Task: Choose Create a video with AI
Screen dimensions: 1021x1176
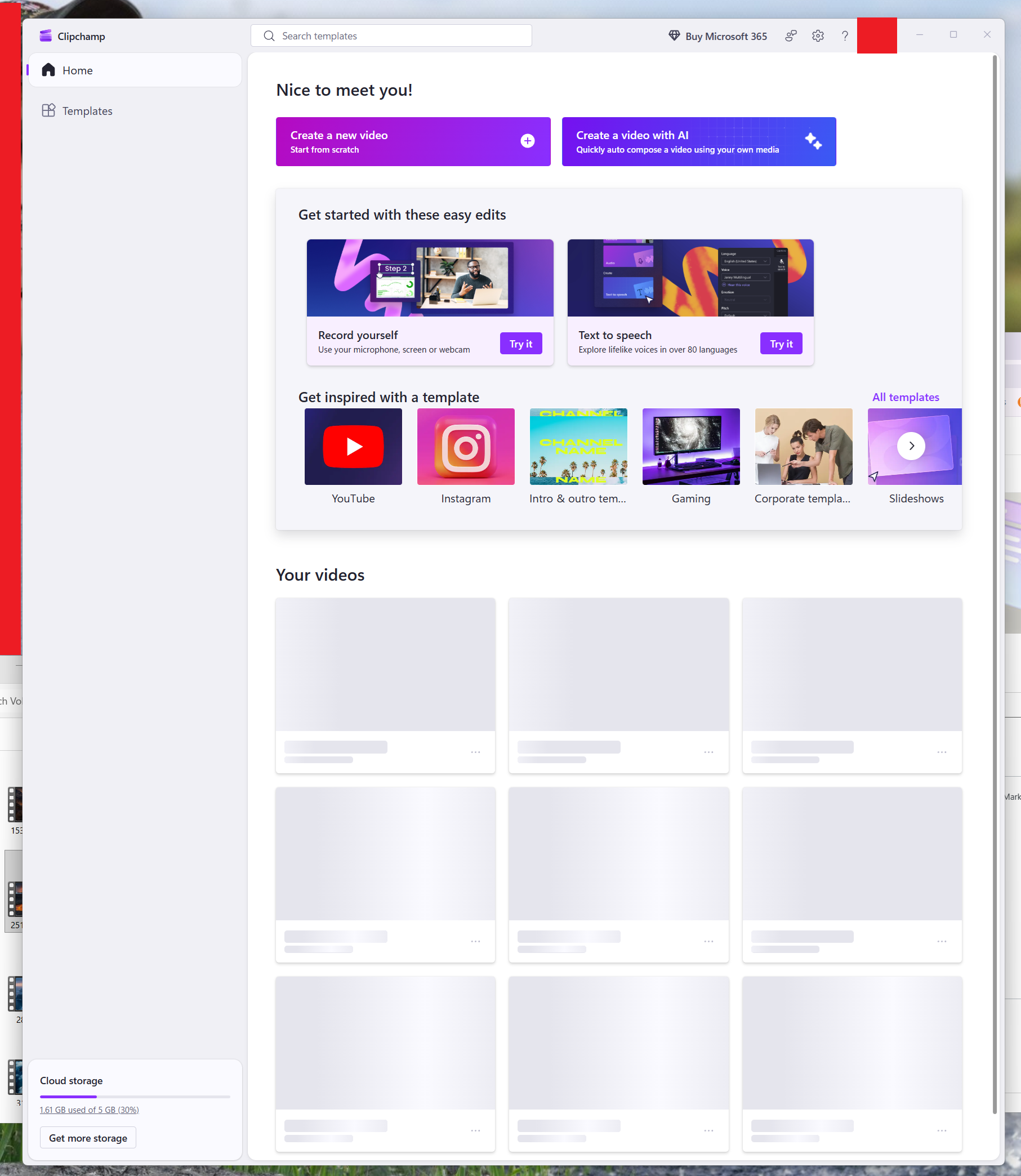Action: 699,142
